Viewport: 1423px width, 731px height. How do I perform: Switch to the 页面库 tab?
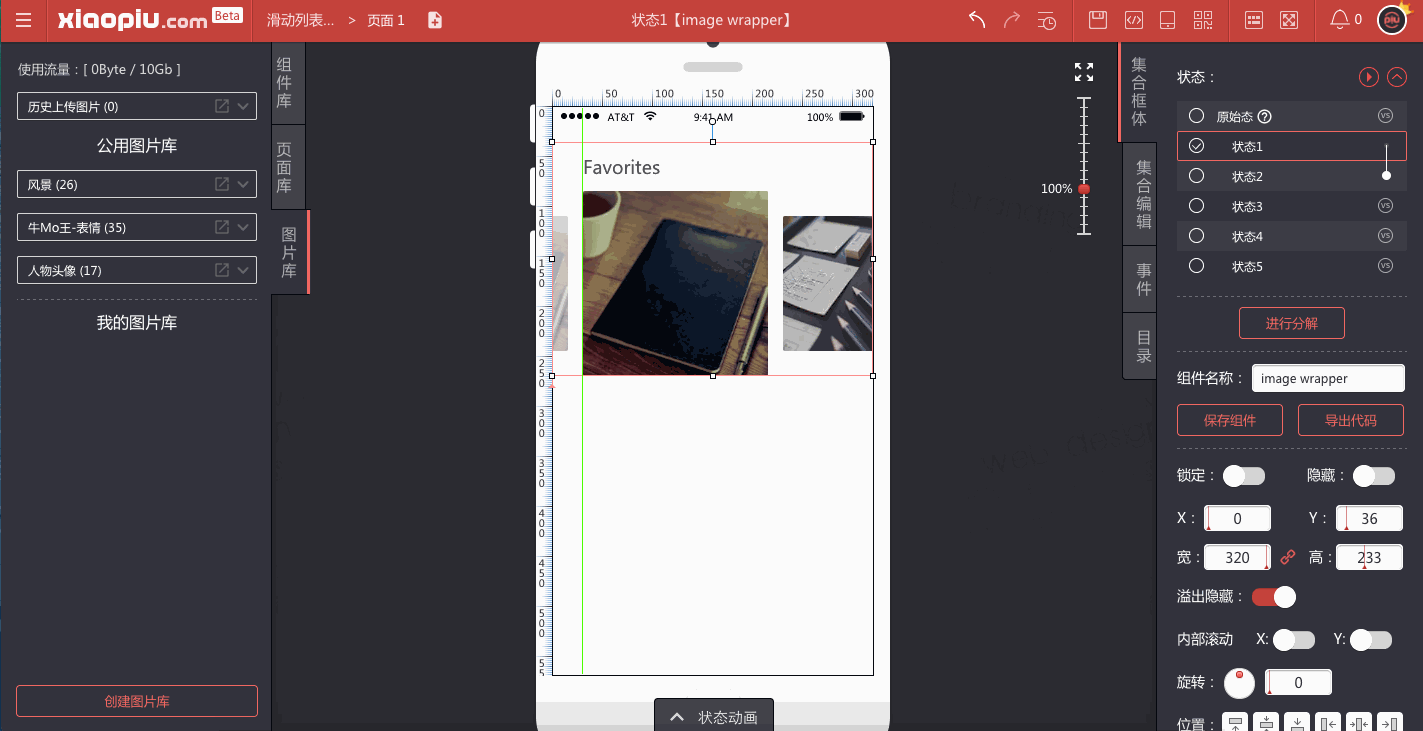pyautogui.click(x=288, y=168)
